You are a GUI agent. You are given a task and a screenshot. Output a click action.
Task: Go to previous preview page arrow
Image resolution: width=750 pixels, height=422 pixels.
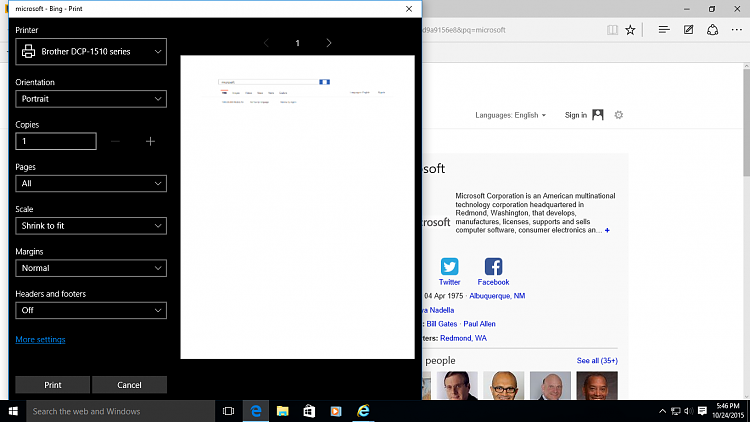pyautogui.click(x=266, y=43)
